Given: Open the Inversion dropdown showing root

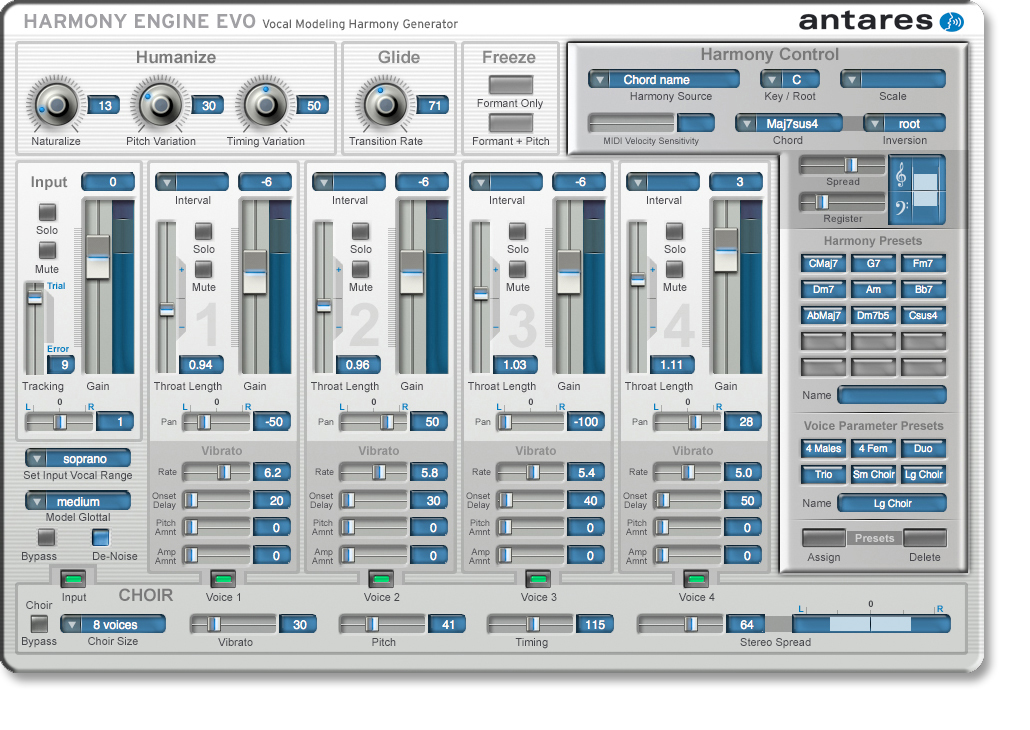Looking at the screenshot, I should coord(905,124).
